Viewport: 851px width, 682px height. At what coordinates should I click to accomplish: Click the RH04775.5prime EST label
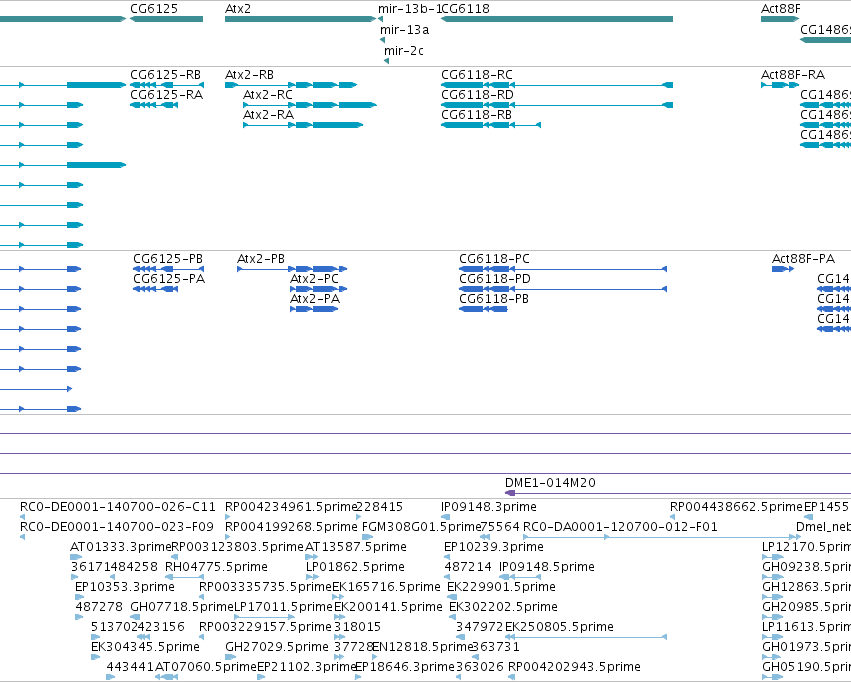(216, 567)
